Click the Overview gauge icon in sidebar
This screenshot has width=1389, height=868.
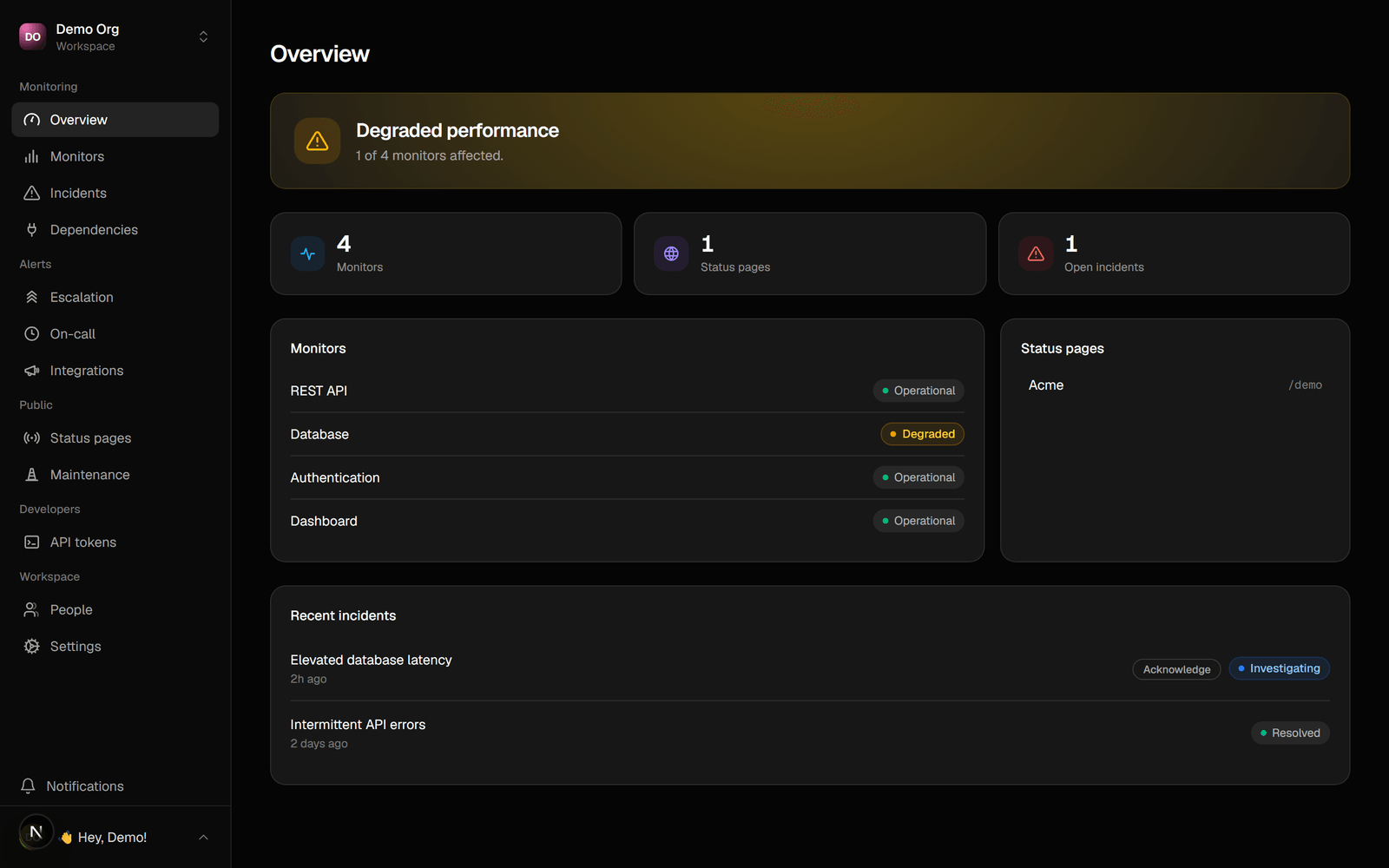point(32,120)
